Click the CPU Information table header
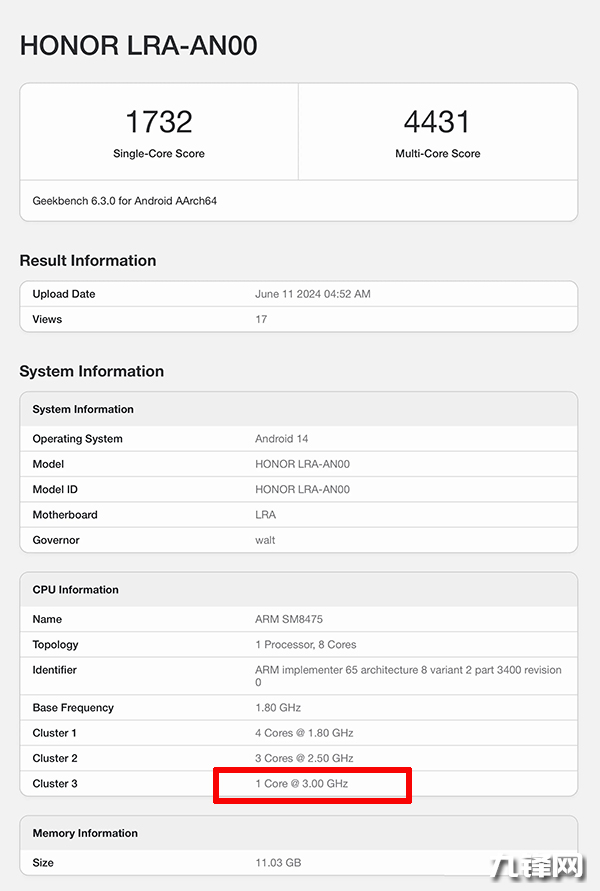600x891 pixels. pos(76,590)
